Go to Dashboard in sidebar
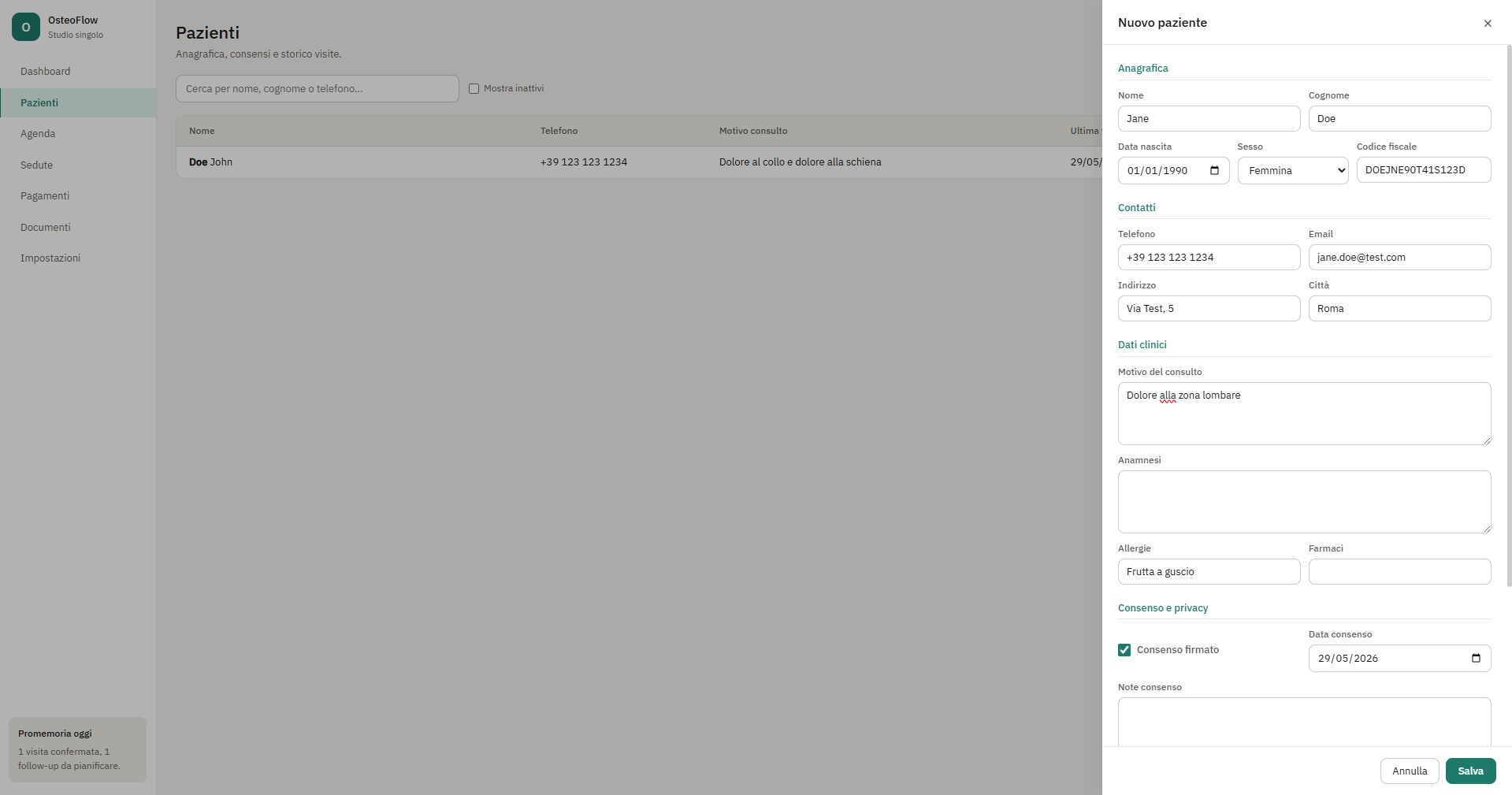1512x795 pixels. pyautogui.click(x=78, y=72)
